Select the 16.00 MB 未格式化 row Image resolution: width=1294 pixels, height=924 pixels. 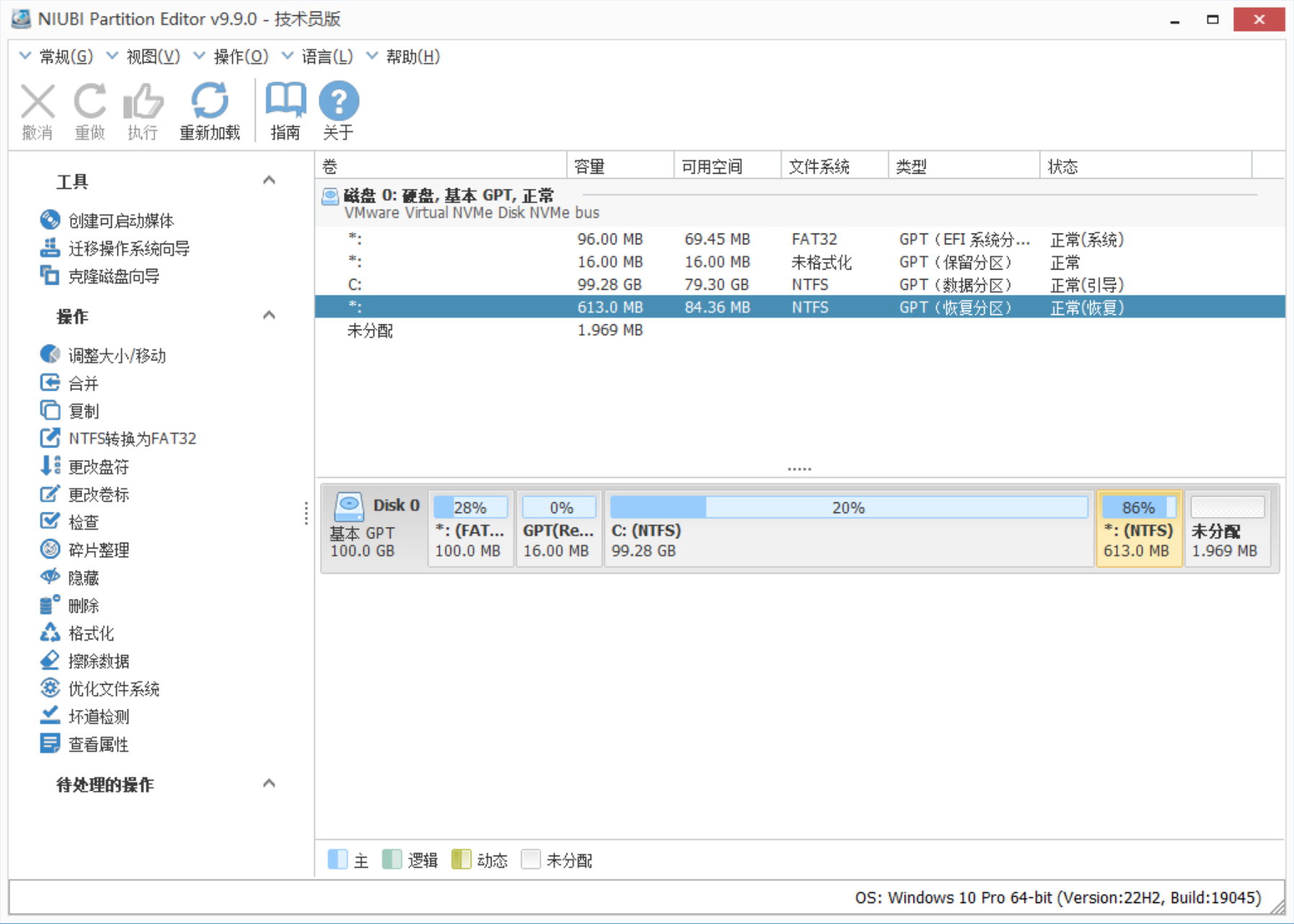[x=800, y=262]
